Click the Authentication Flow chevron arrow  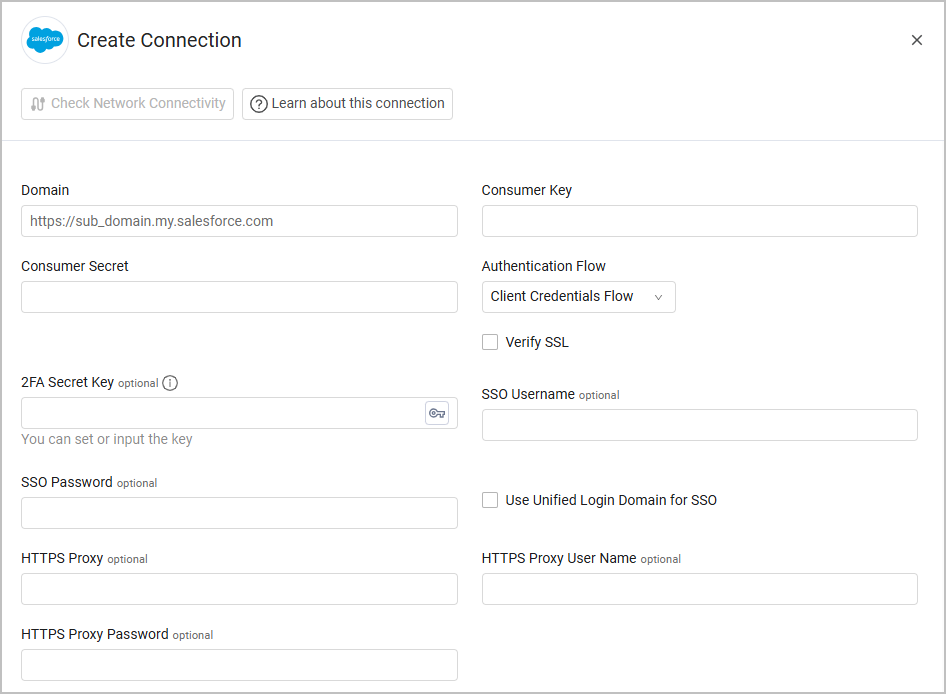pyautogui.click(x=658, y=297)
